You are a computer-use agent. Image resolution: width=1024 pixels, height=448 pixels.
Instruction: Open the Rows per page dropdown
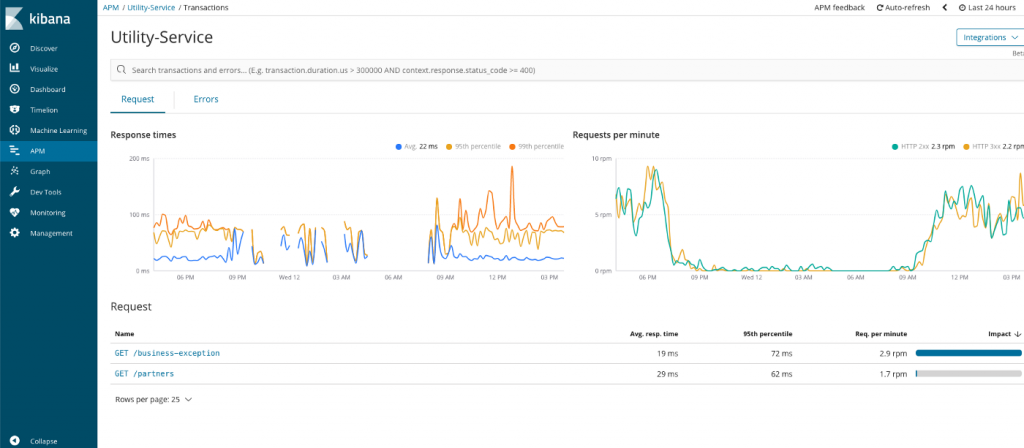coord(153,399)
